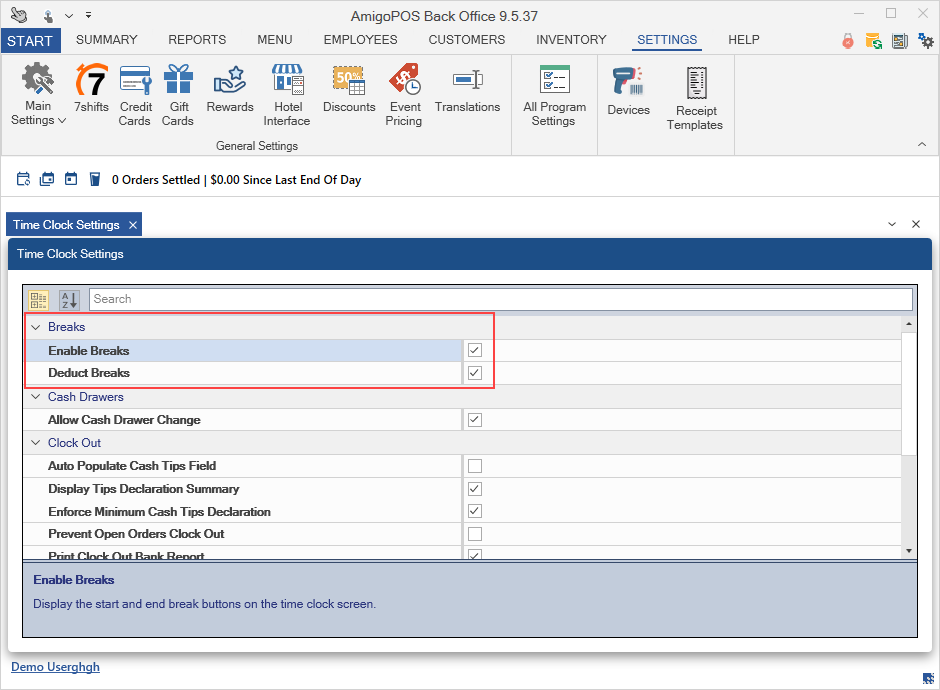Click the folder sync icon at top right

(873, 41)
